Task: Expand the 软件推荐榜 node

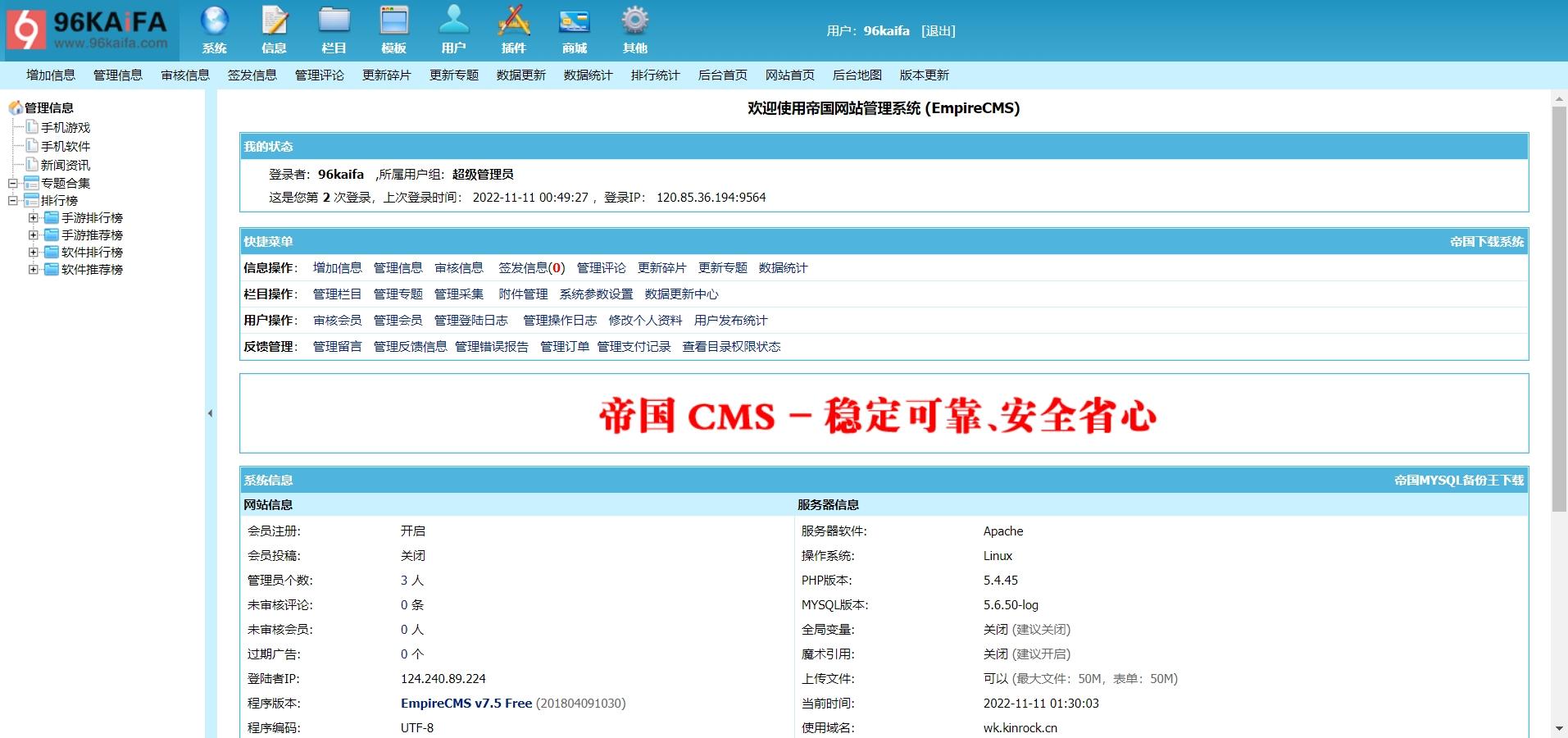Action: 34,269
